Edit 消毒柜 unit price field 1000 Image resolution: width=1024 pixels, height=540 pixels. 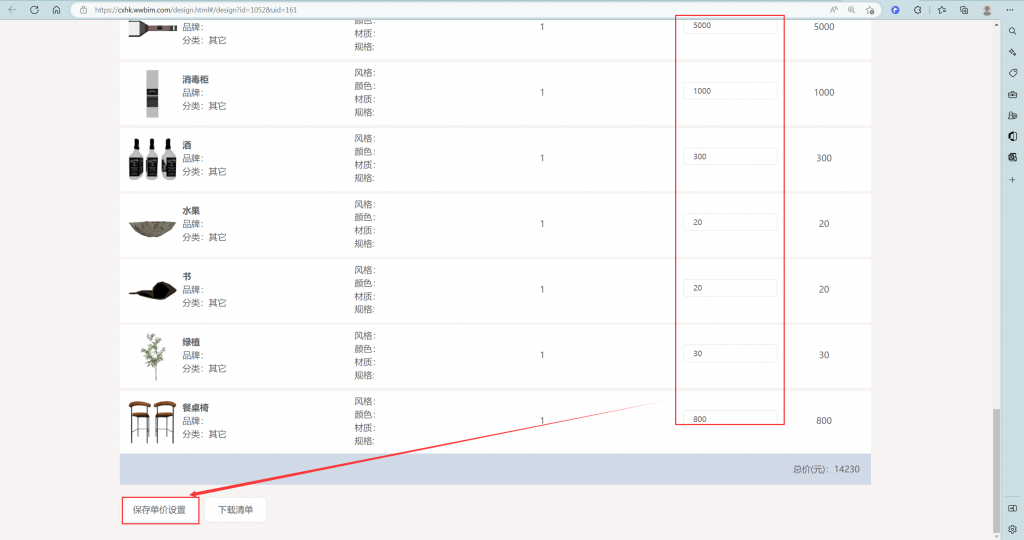point(730,91)
